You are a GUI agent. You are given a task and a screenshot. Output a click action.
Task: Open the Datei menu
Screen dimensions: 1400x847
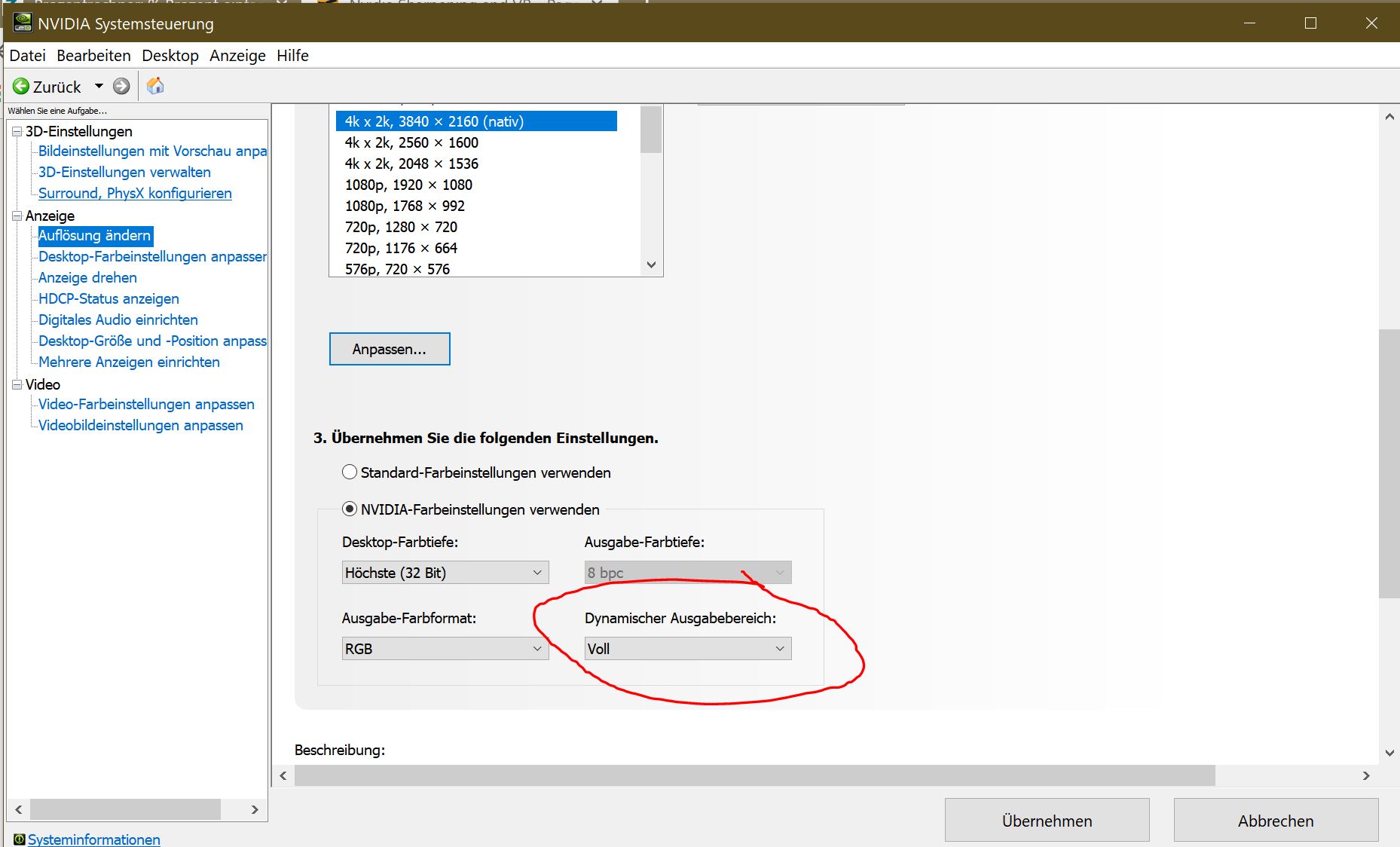click(x=27, y=56)
